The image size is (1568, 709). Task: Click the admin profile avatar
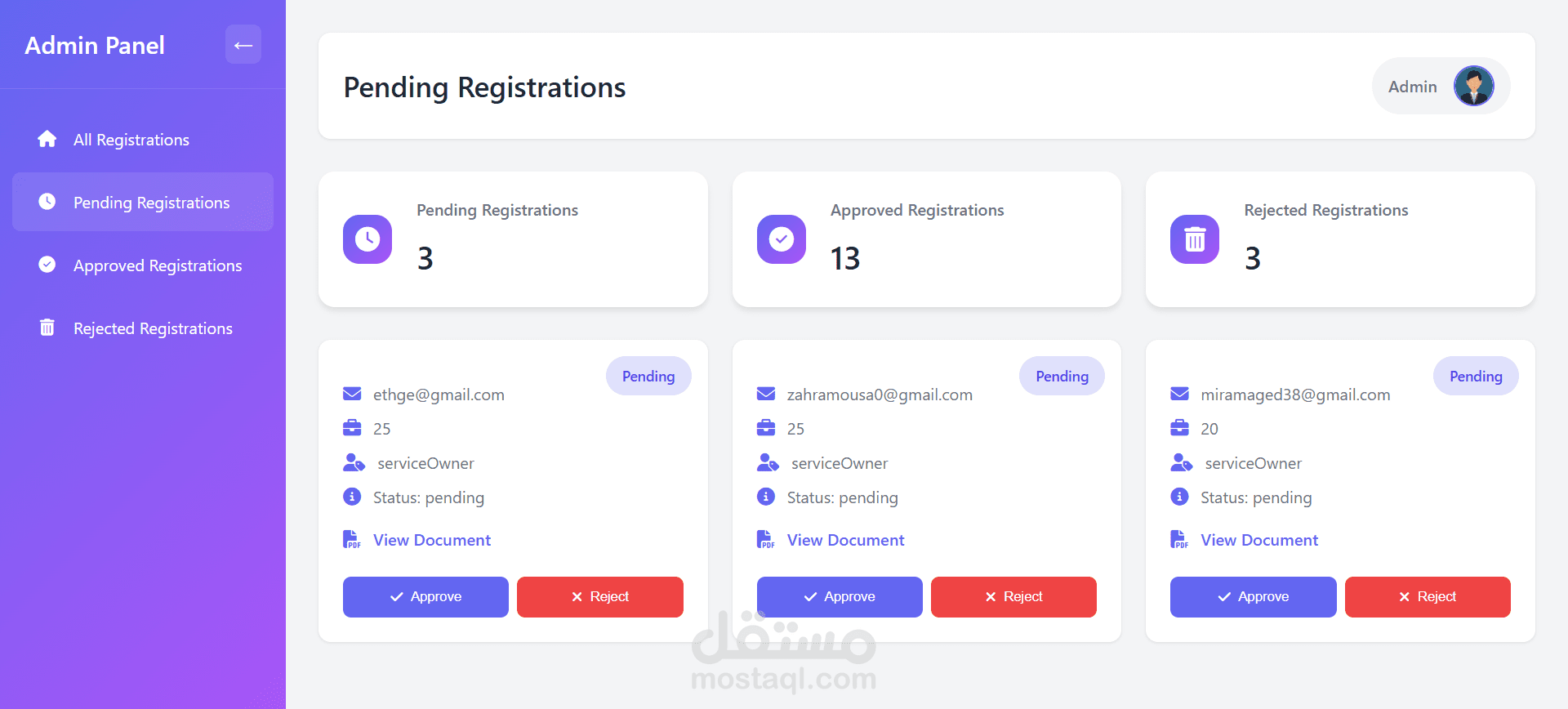1474,86
